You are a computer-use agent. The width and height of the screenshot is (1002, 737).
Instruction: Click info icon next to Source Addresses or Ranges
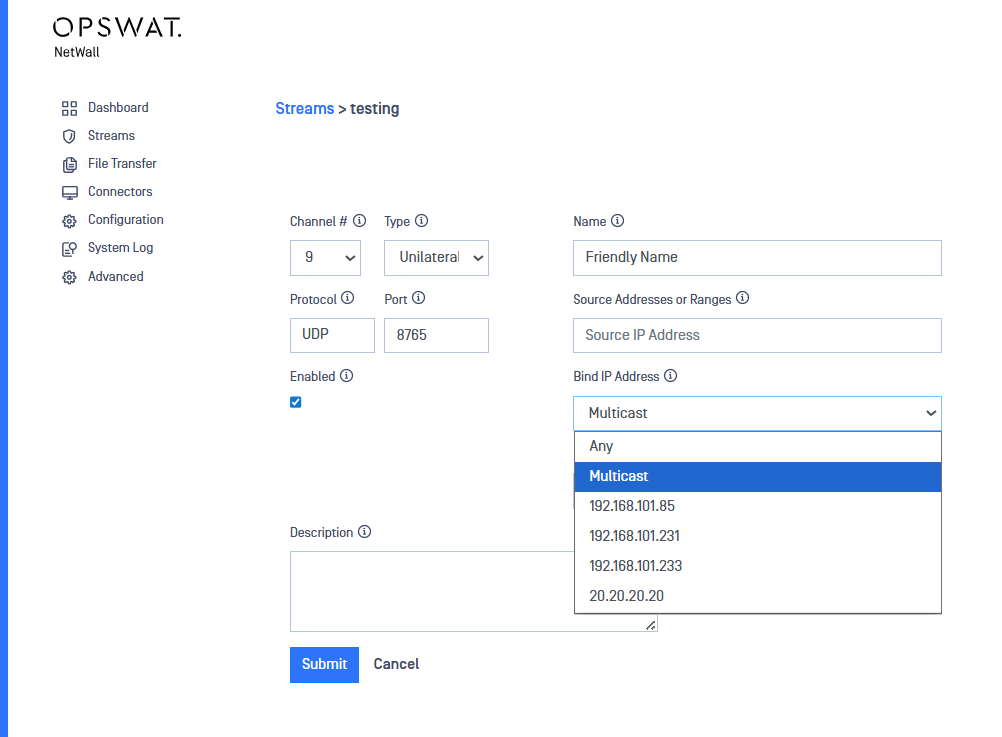742,299
